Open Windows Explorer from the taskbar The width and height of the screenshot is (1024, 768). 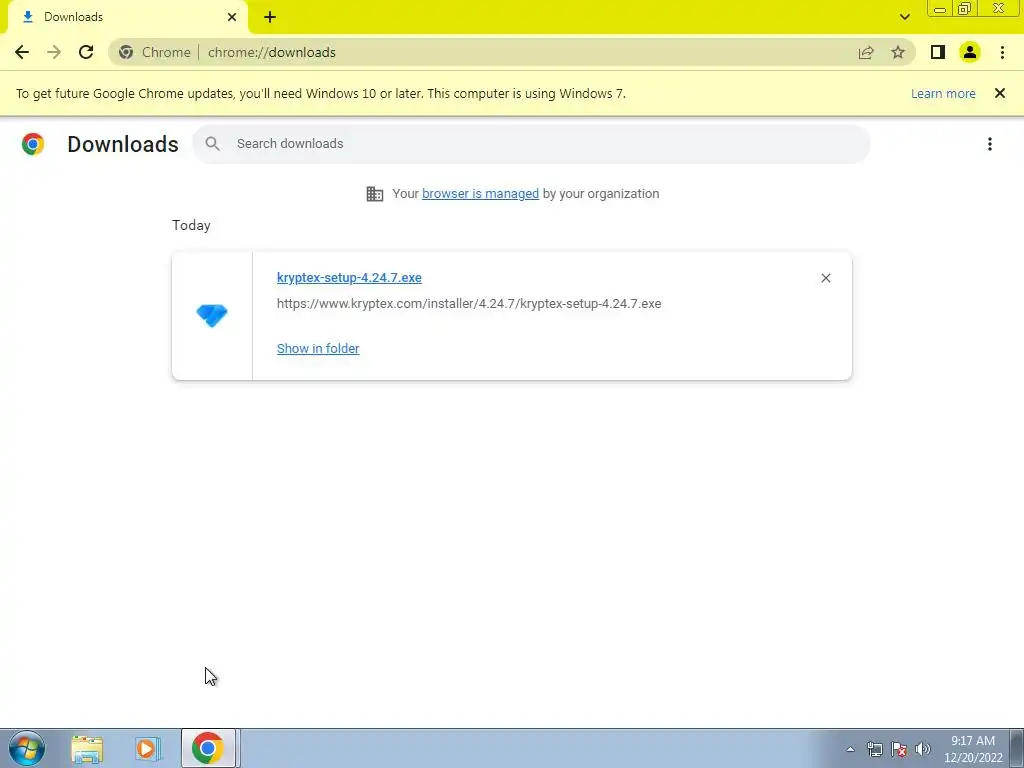(x=87, y=748)
